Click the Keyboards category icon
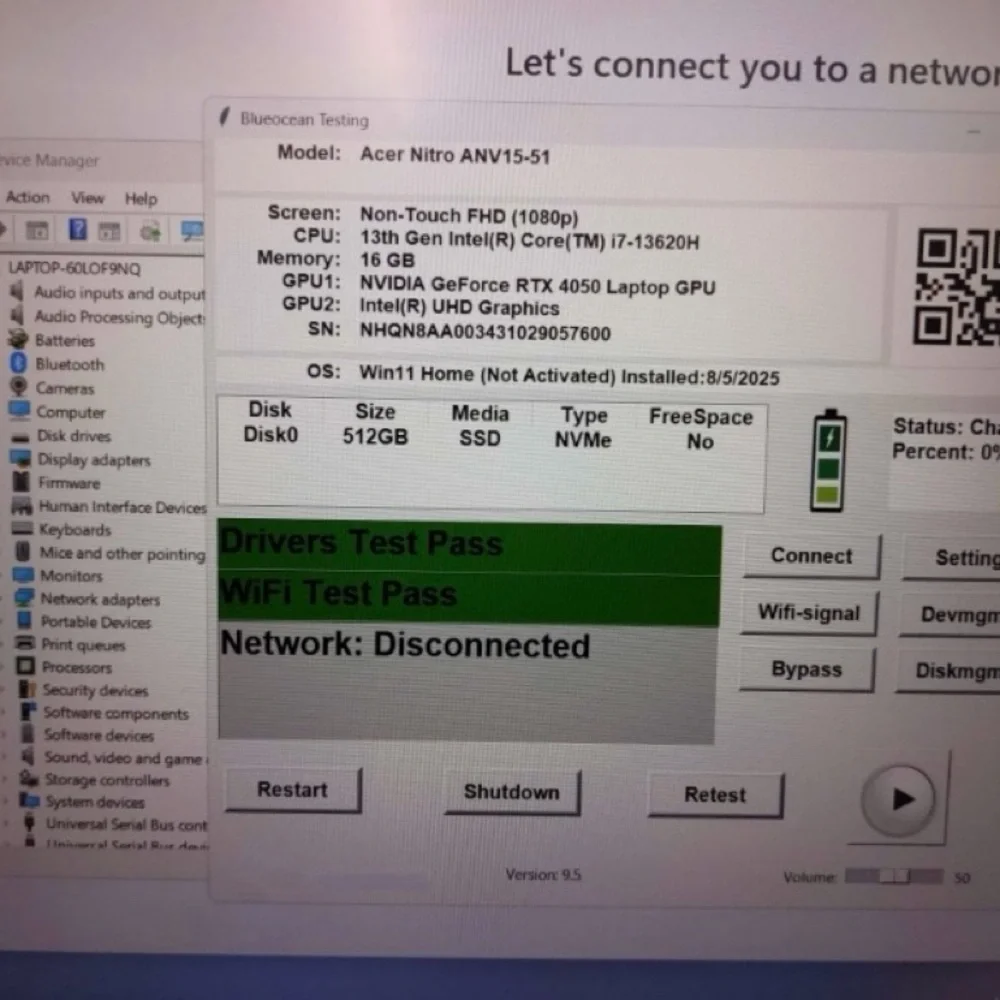Screen dimensions: 1000x1000 click(22, 529)
